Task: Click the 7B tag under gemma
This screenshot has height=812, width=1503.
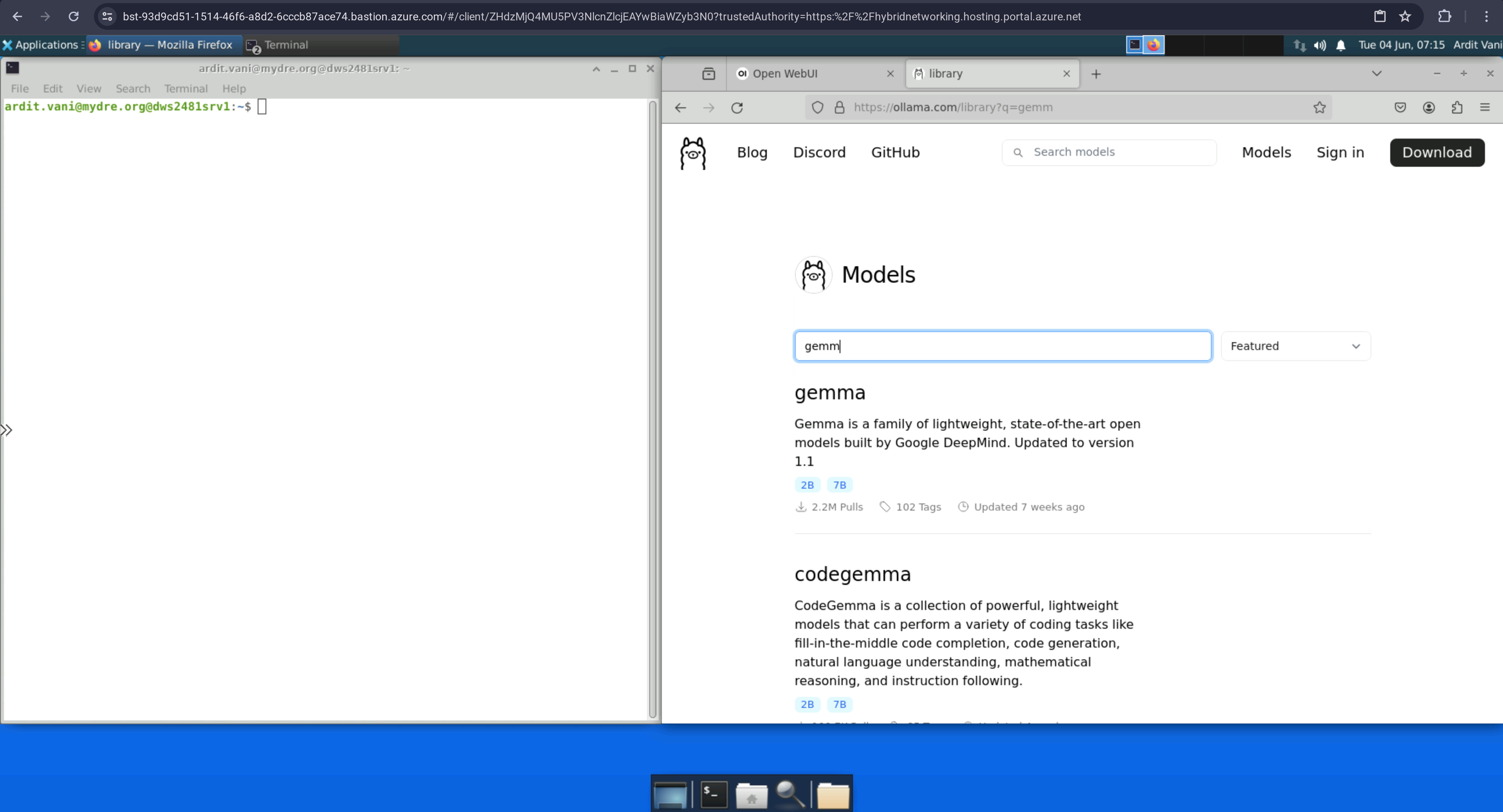Action: [840, 485]
